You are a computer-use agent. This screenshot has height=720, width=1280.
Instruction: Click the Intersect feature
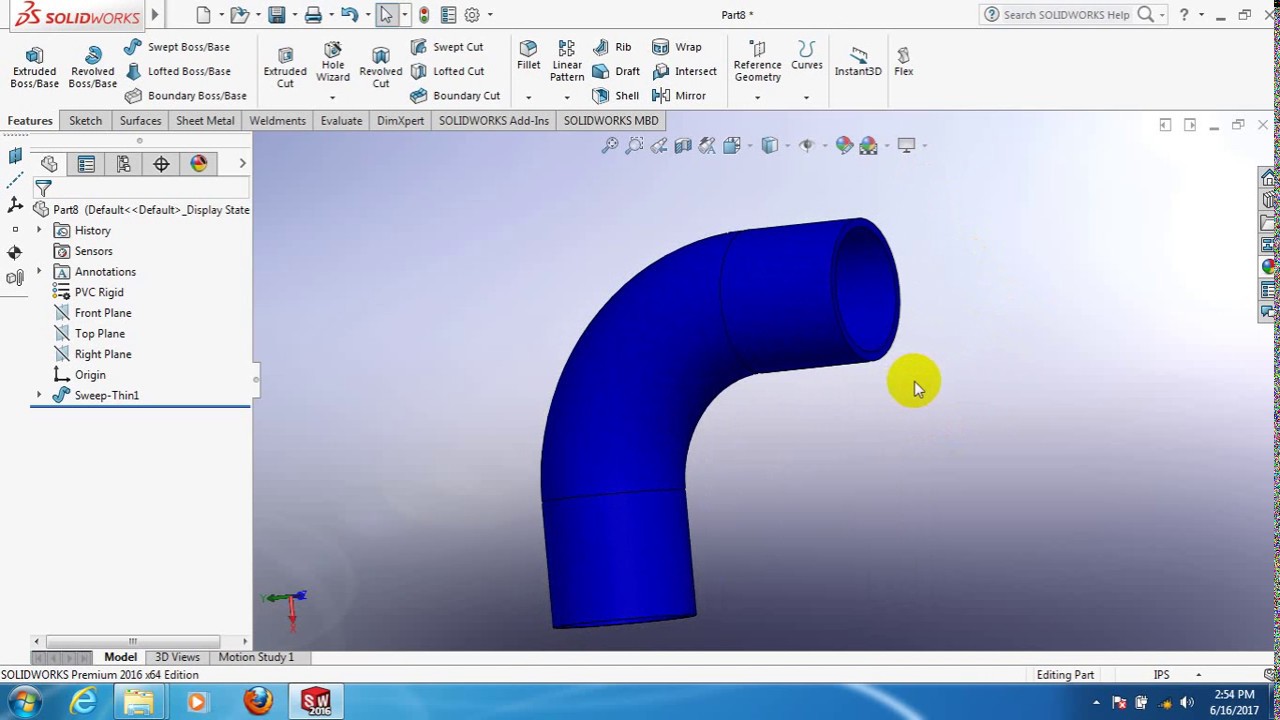click(x=684, y=71)
